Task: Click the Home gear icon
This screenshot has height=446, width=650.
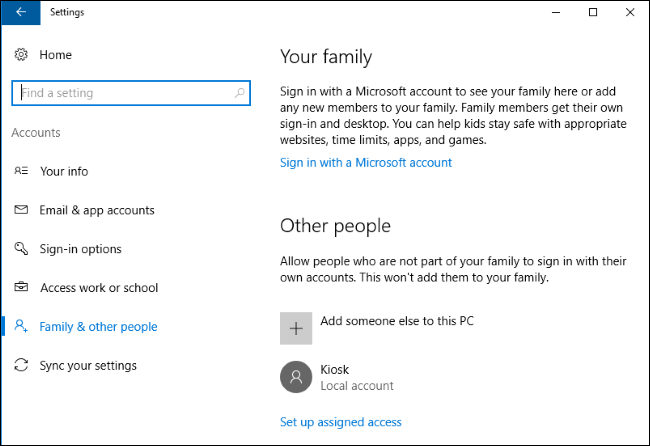Action: (x=21, y=55)
